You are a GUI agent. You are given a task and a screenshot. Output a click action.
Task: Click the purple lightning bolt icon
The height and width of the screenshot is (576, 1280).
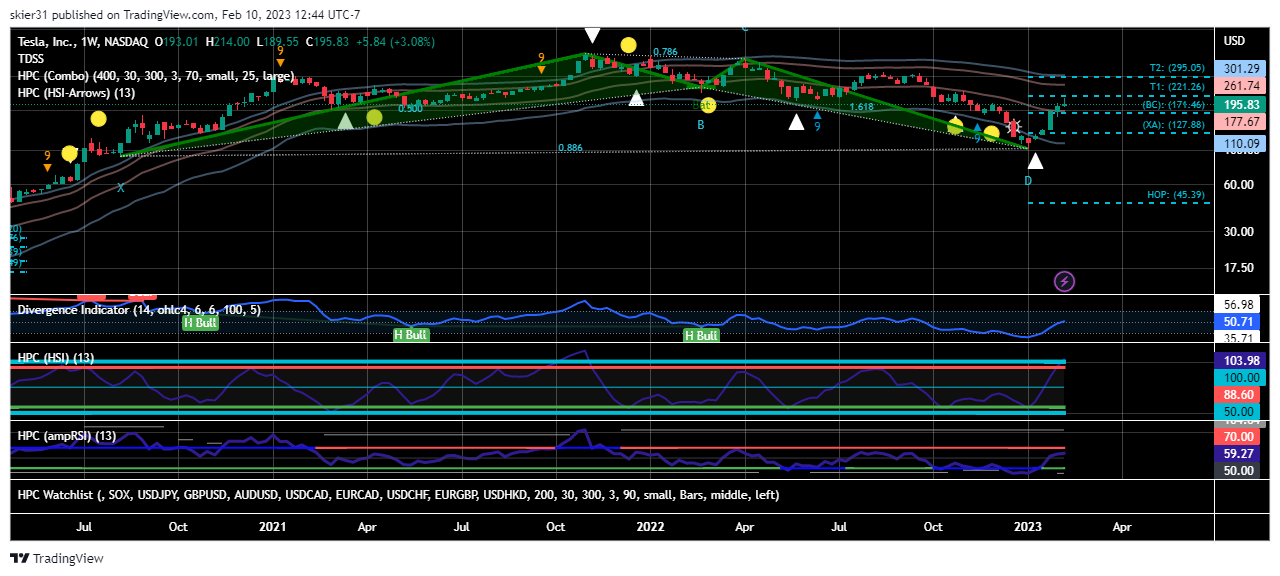(x=1065, y=281)
